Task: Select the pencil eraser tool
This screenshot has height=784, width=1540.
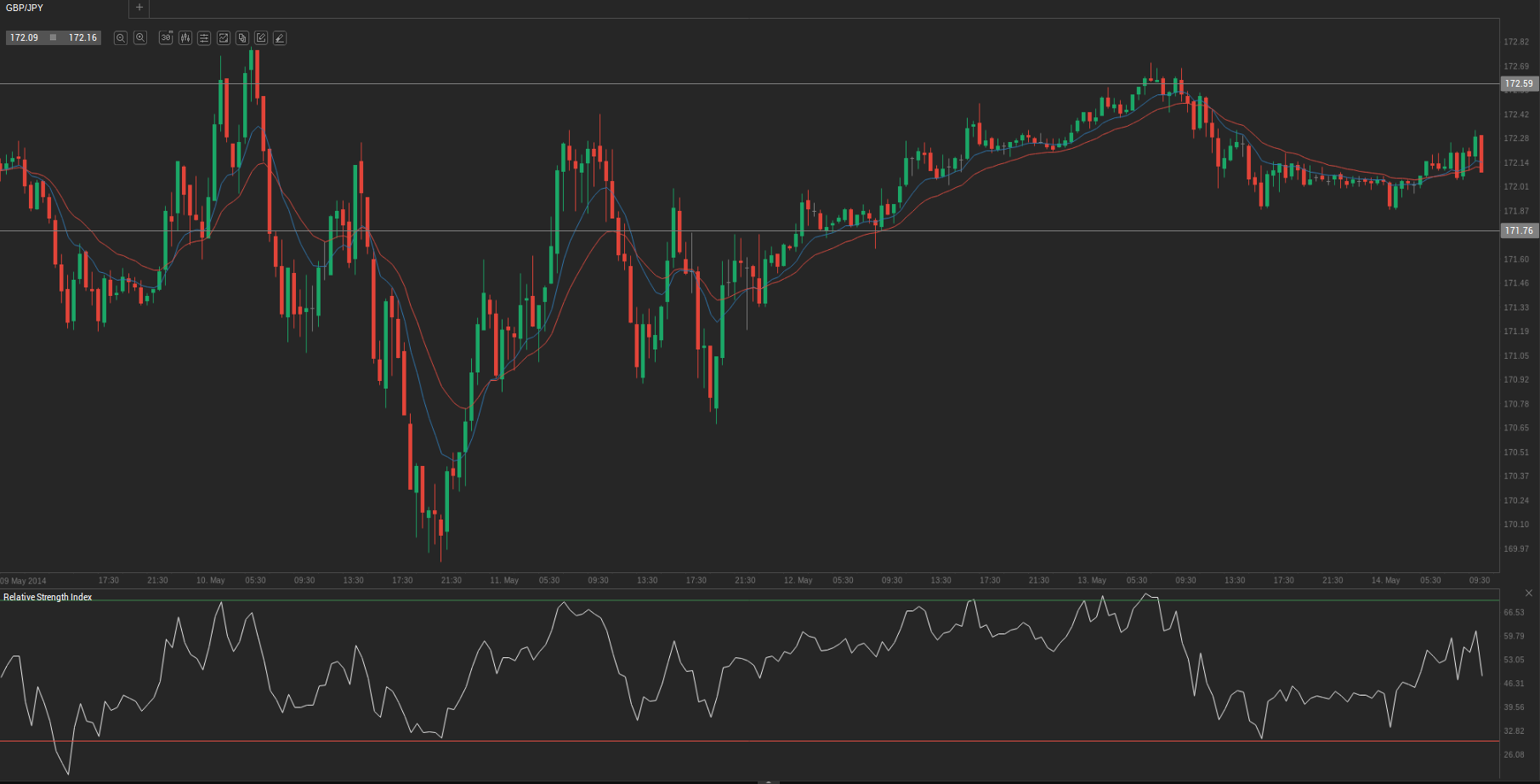Action: click(280, 37)
